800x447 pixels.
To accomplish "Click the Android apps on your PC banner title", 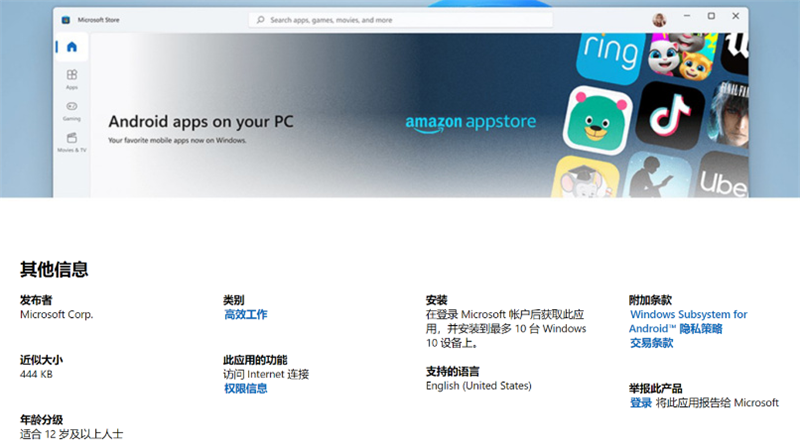I will pyautogui.click(x=201, y=121).
